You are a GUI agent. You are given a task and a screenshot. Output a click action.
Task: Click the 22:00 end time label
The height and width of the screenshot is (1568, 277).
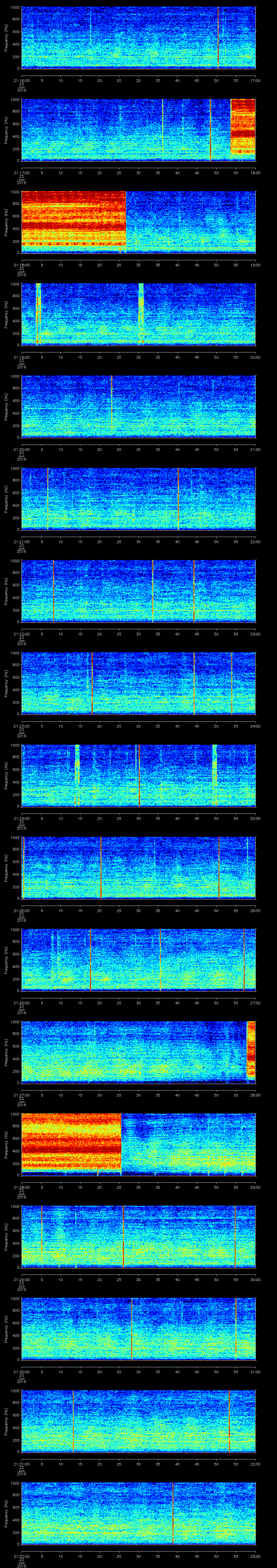tap(255, 542)
